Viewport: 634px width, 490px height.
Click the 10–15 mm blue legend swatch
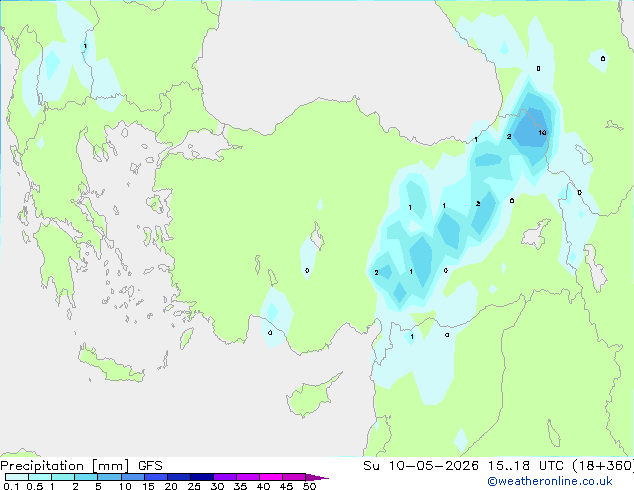tap(132, 477)
